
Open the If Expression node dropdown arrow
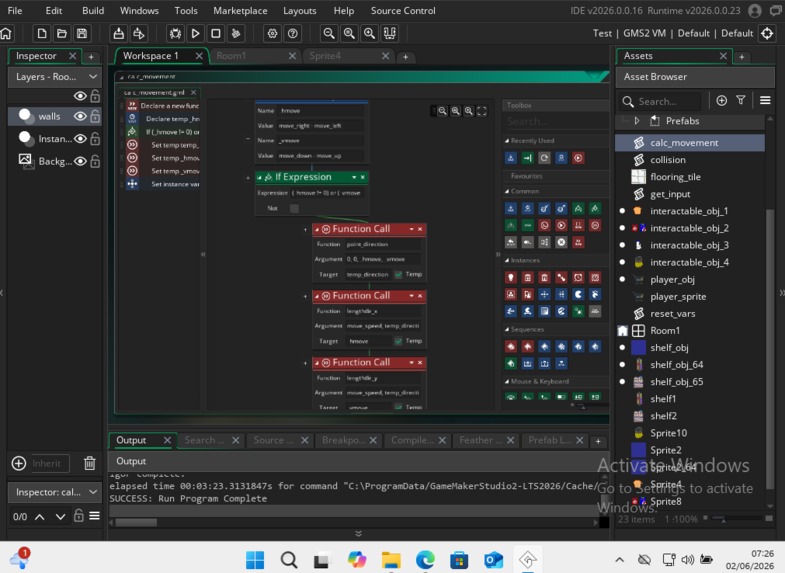354,177
